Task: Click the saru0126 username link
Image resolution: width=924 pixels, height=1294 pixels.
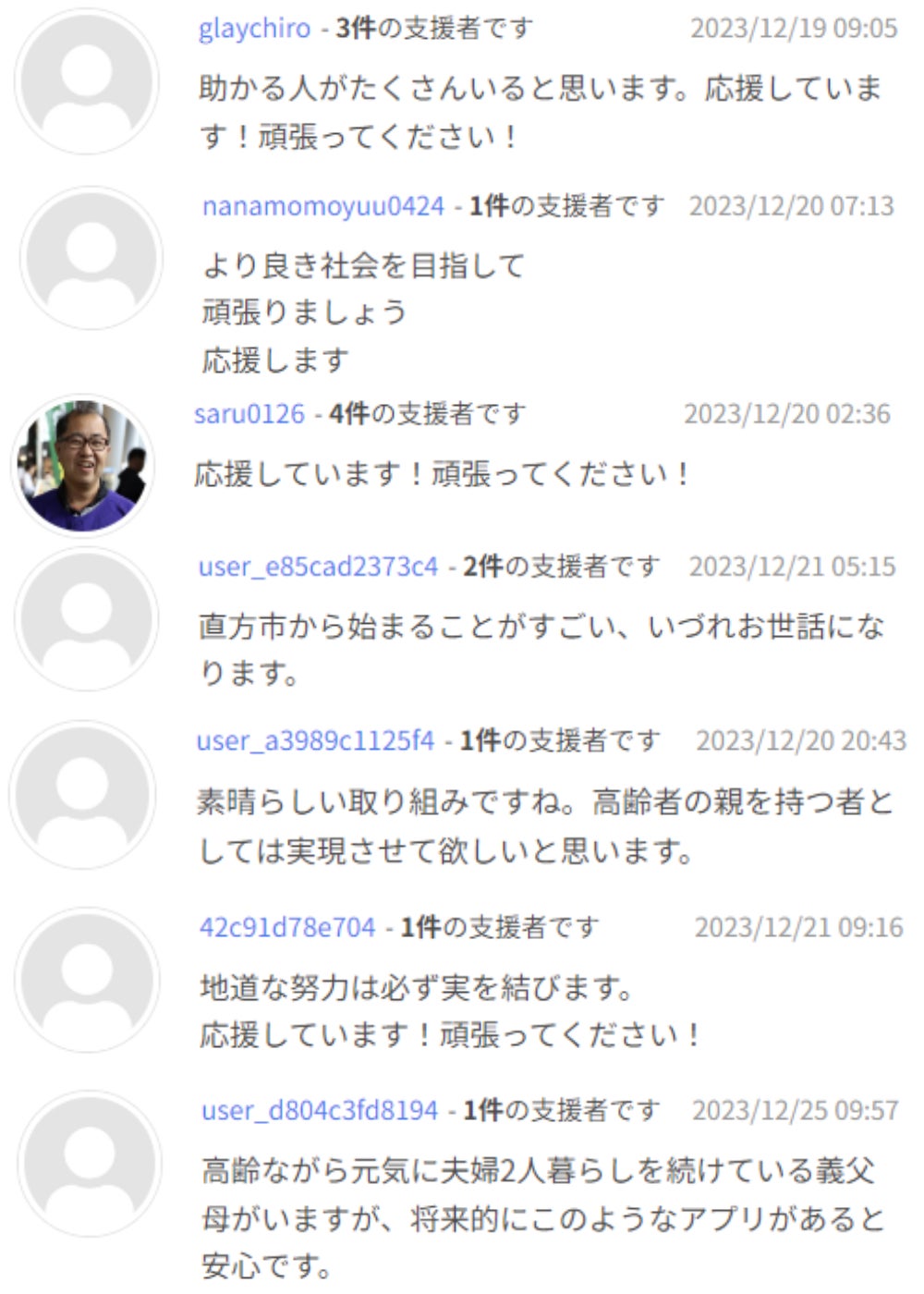Action: 249,413
